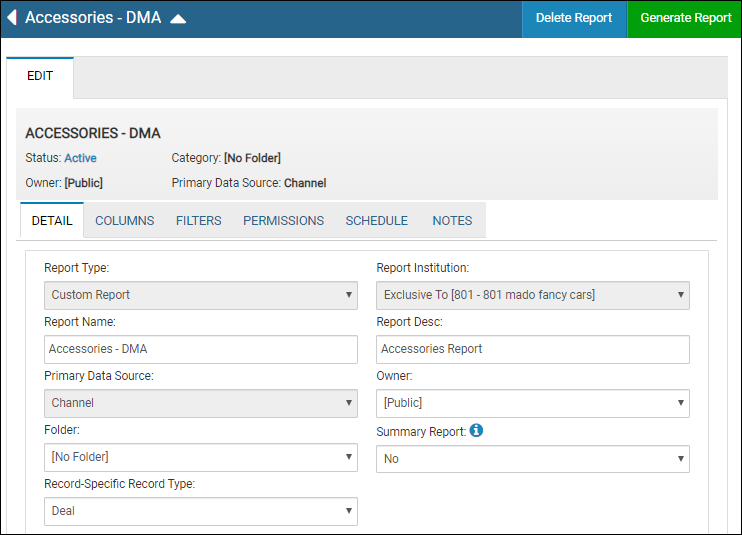Select the DETAIL tab
The width and height of the screenshot is (742, 535).
click(52, 221)
